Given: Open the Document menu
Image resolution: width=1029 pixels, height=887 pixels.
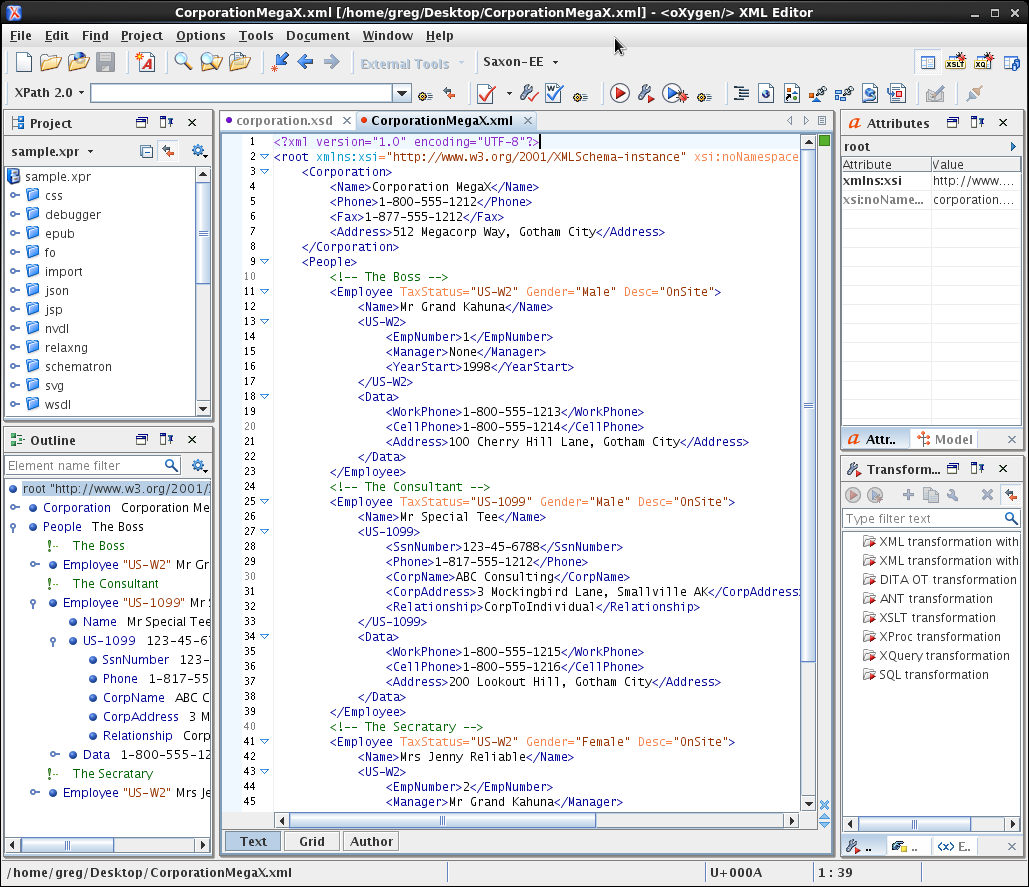Looking at the screenshot, I should pos(317,36).
